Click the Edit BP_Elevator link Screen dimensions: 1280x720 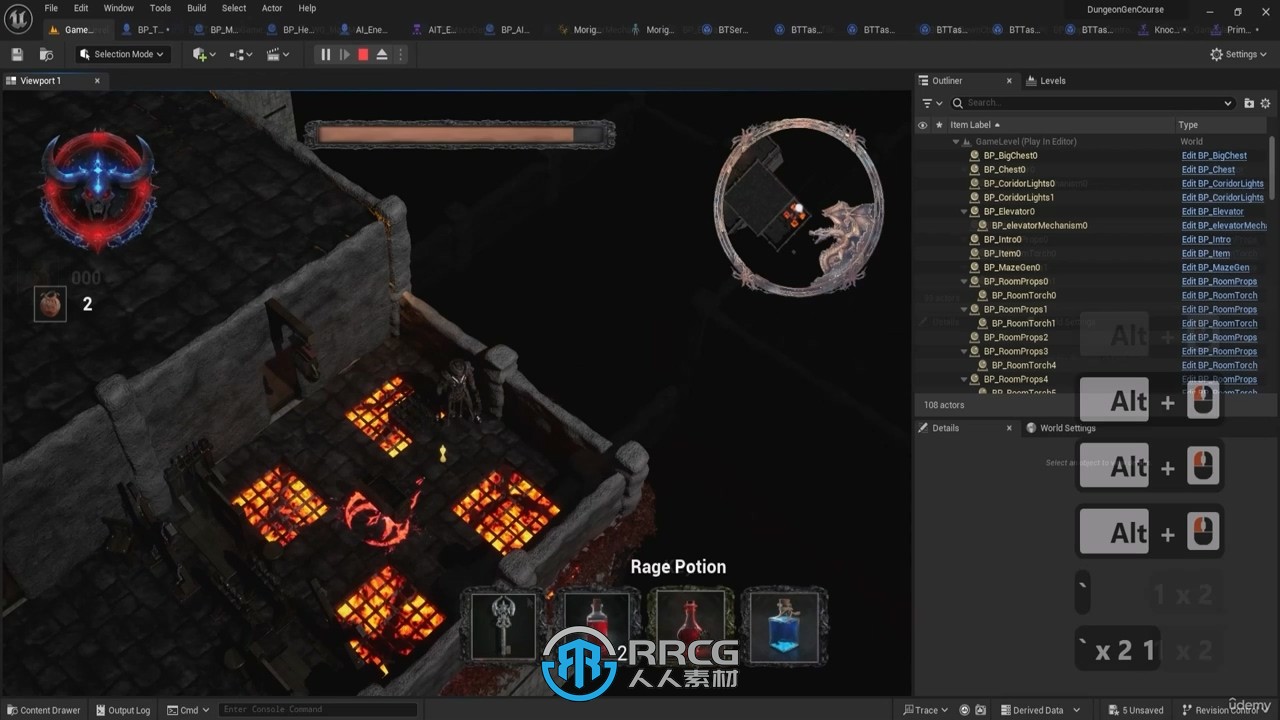click(x=1213, y=212)
